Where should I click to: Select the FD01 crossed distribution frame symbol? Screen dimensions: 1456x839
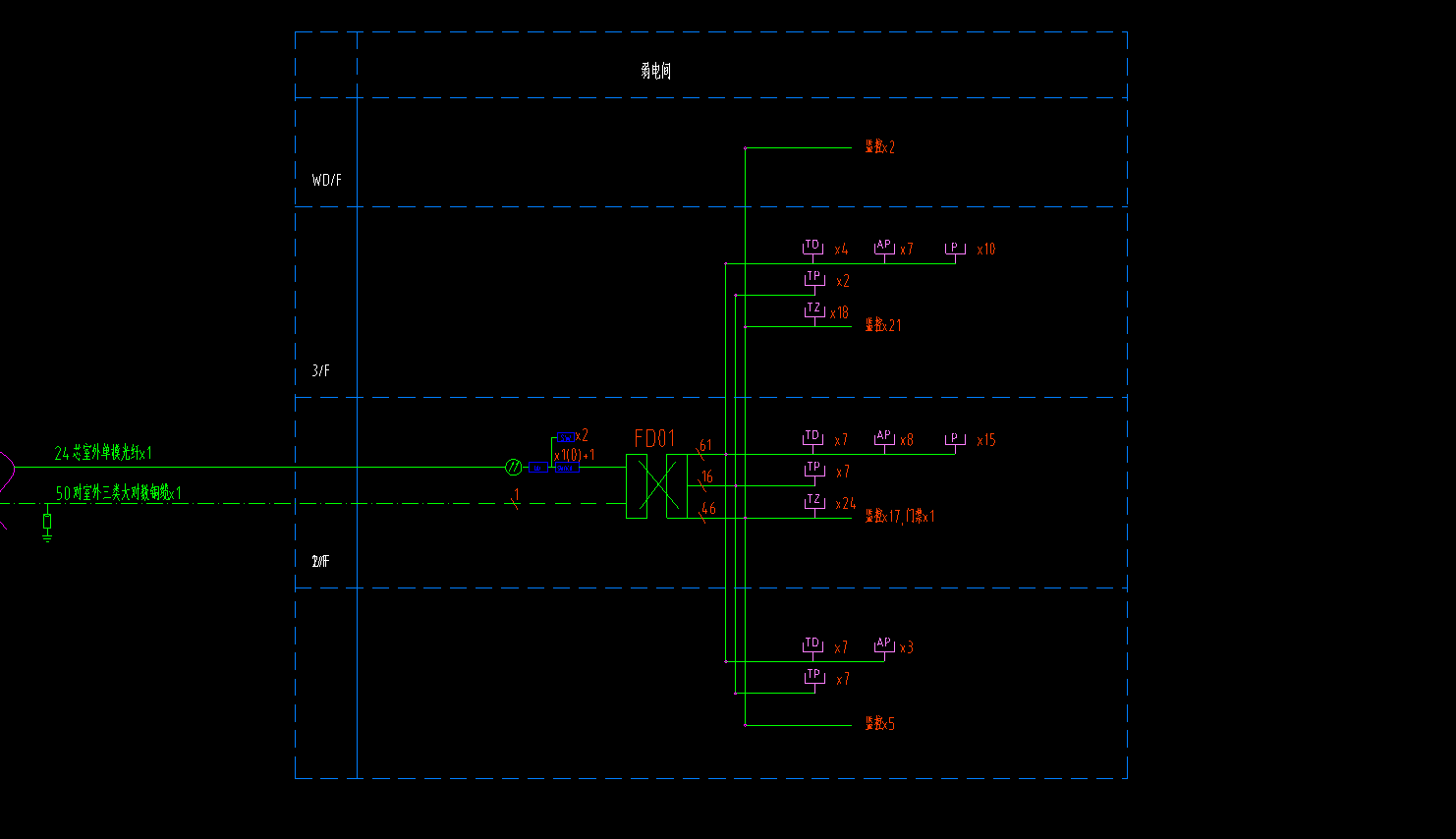[656, 486]
